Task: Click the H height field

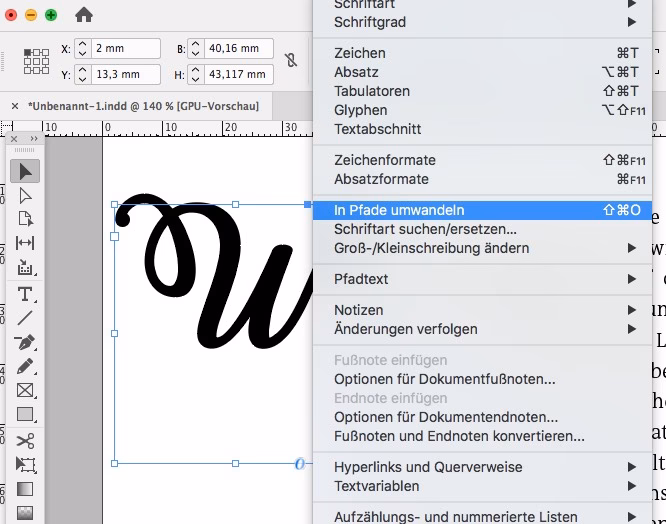Action: pyautogui.click(x=239, y=74)
